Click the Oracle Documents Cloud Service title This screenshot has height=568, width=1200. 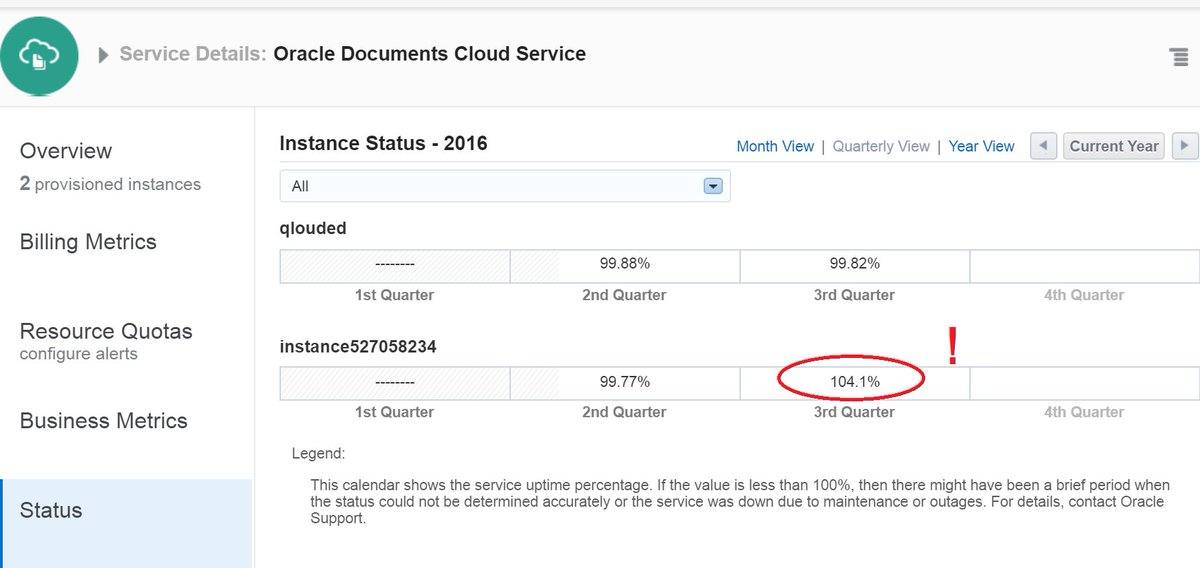click(x=429, y=54)
